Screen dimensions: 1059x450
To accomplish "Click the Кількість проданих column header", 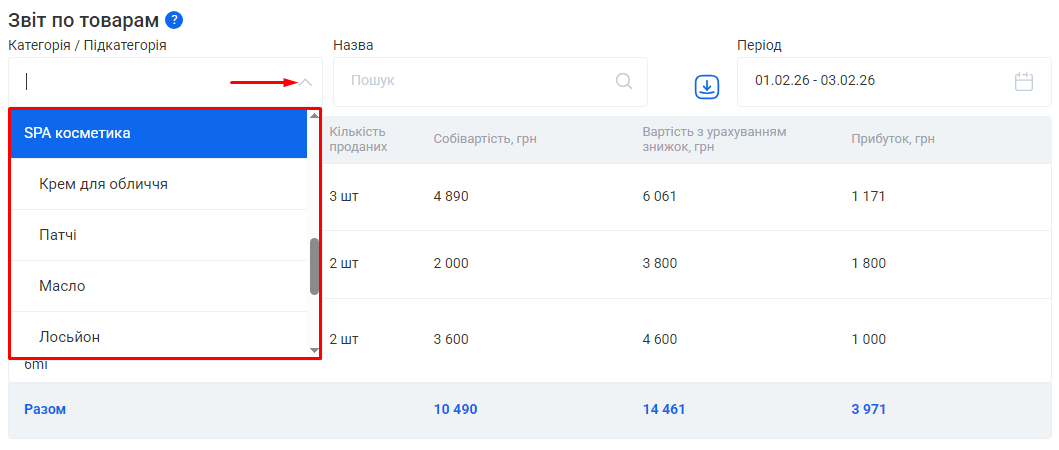I will coord(358,139).
